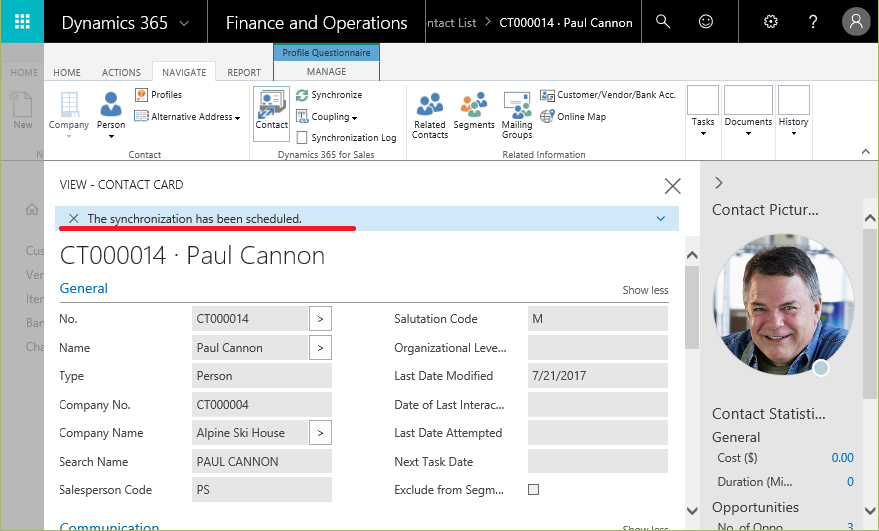Click Show less in General section

645,290
